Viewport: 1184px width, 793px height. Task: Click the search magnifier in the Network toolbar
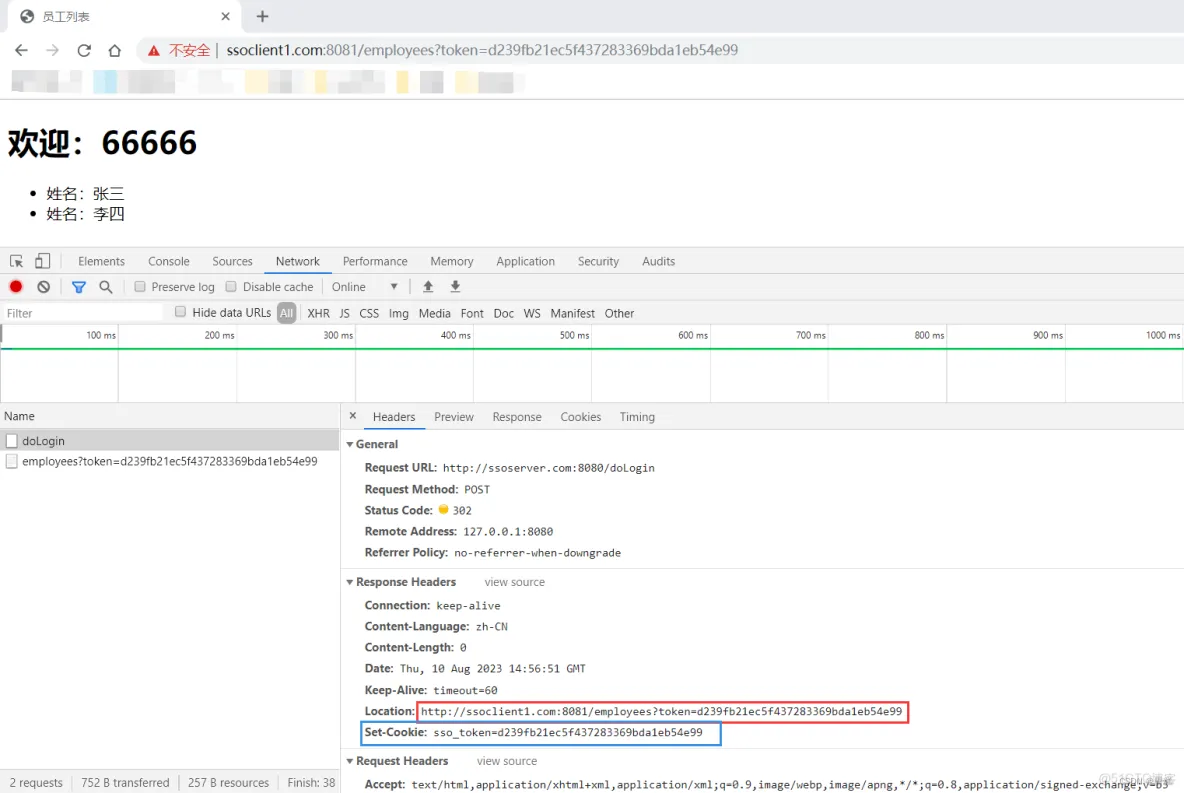pos(106,287)
